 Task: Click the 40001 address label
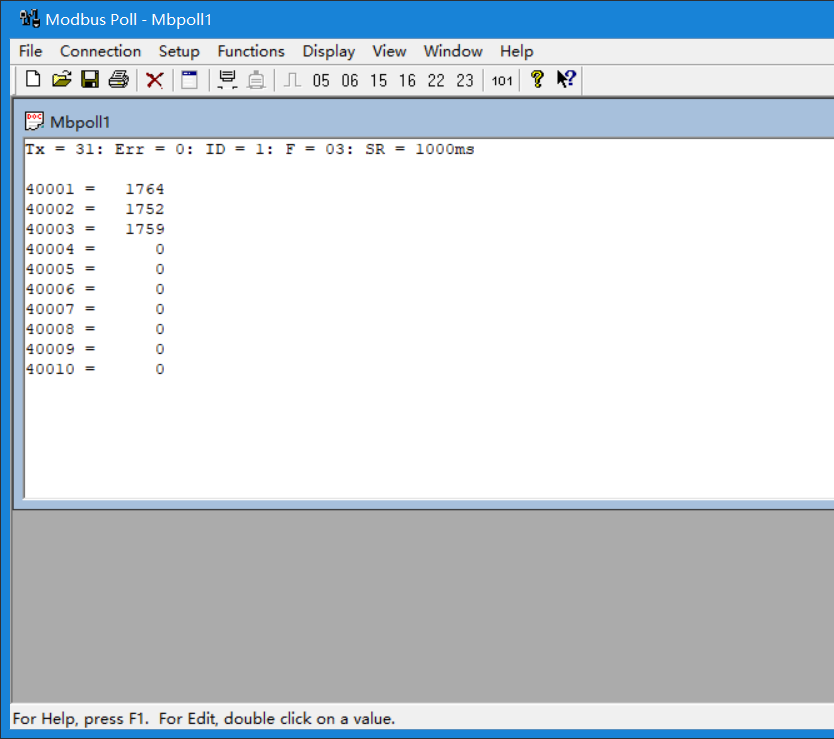pyautogui.click(x=50, y=189)
